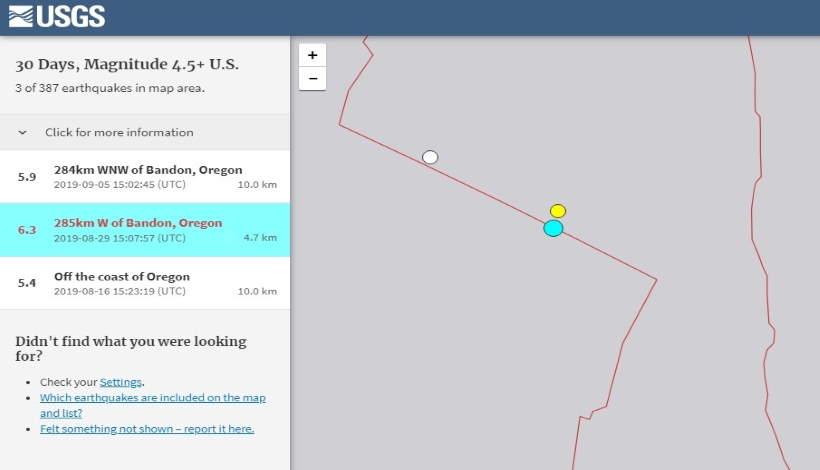Zoom in on the map with plus button
This screenshot has height=470, width=820.
[313, 55]
